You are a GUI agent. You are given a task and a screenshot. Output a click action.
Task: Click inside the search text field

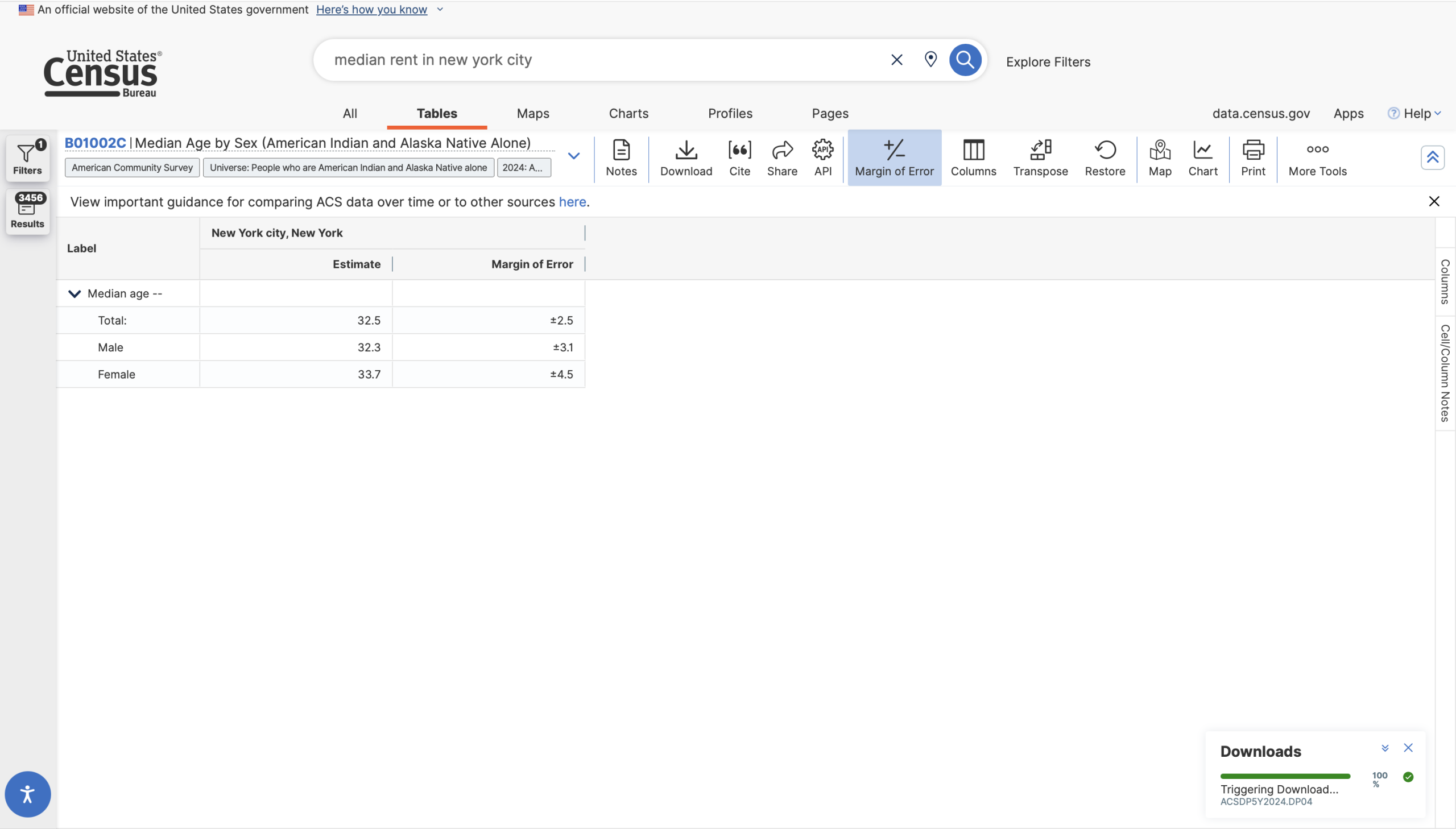pyautogui.click(x=598, y=60)
